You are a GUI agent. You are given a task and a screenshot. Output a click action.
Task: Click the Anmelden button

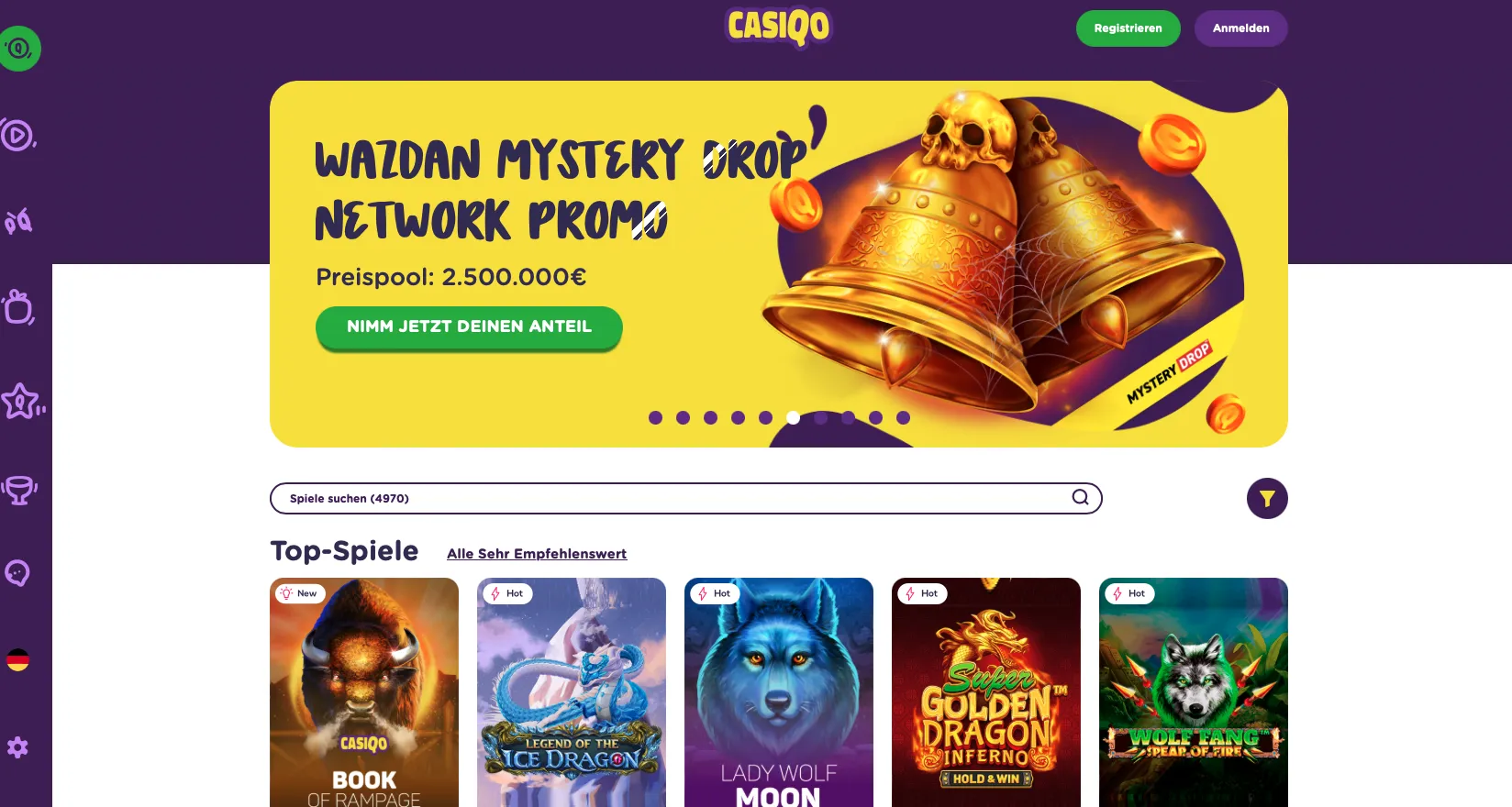(x=1240, y=28)
